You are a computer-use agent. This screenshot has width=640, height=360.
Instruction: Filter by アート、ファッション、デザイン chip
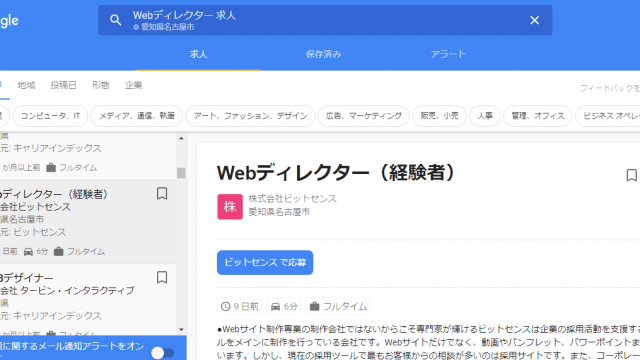pyautogui.click(x=250, y=116)
